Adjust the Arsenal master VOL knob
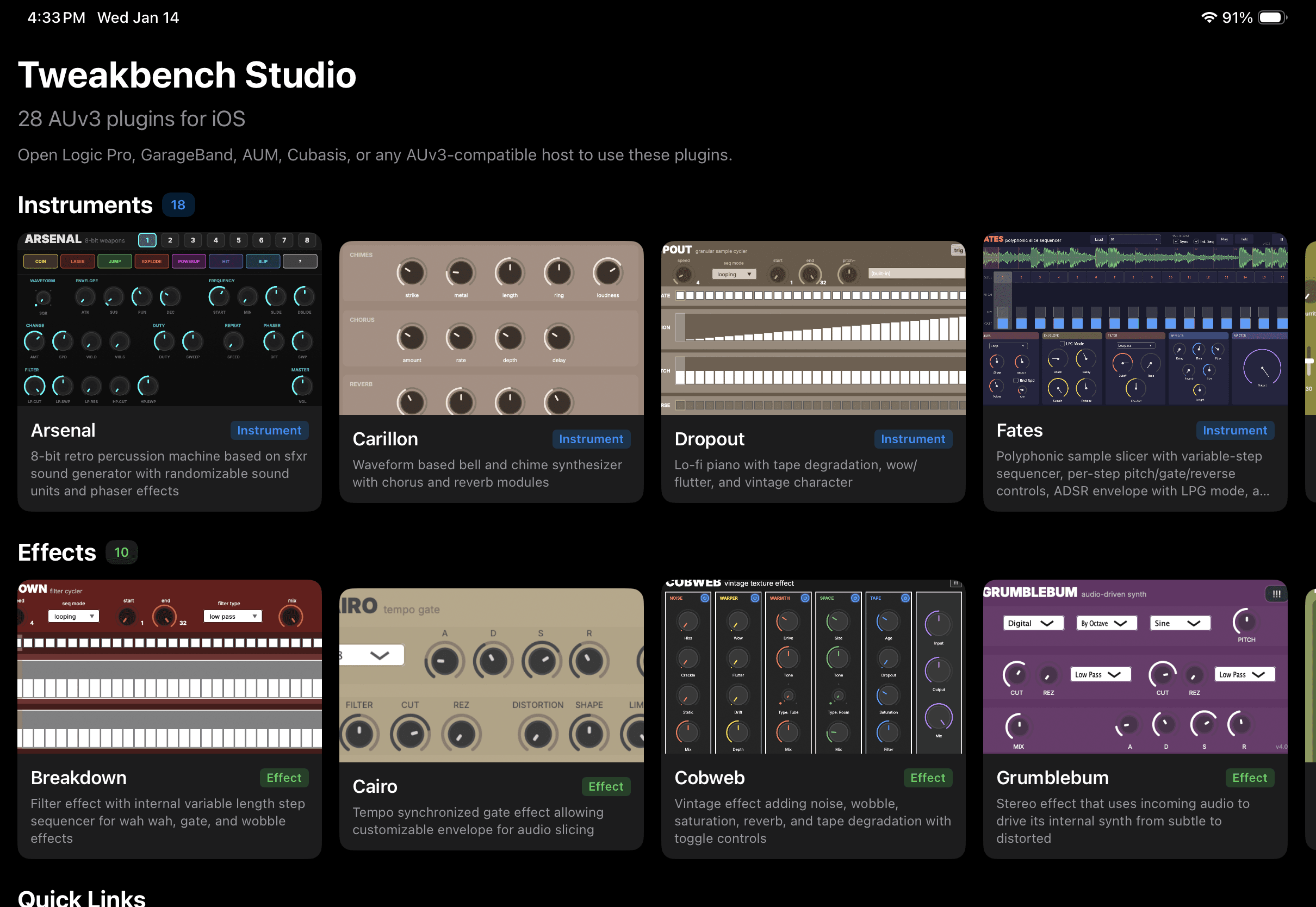 [302, 387]
